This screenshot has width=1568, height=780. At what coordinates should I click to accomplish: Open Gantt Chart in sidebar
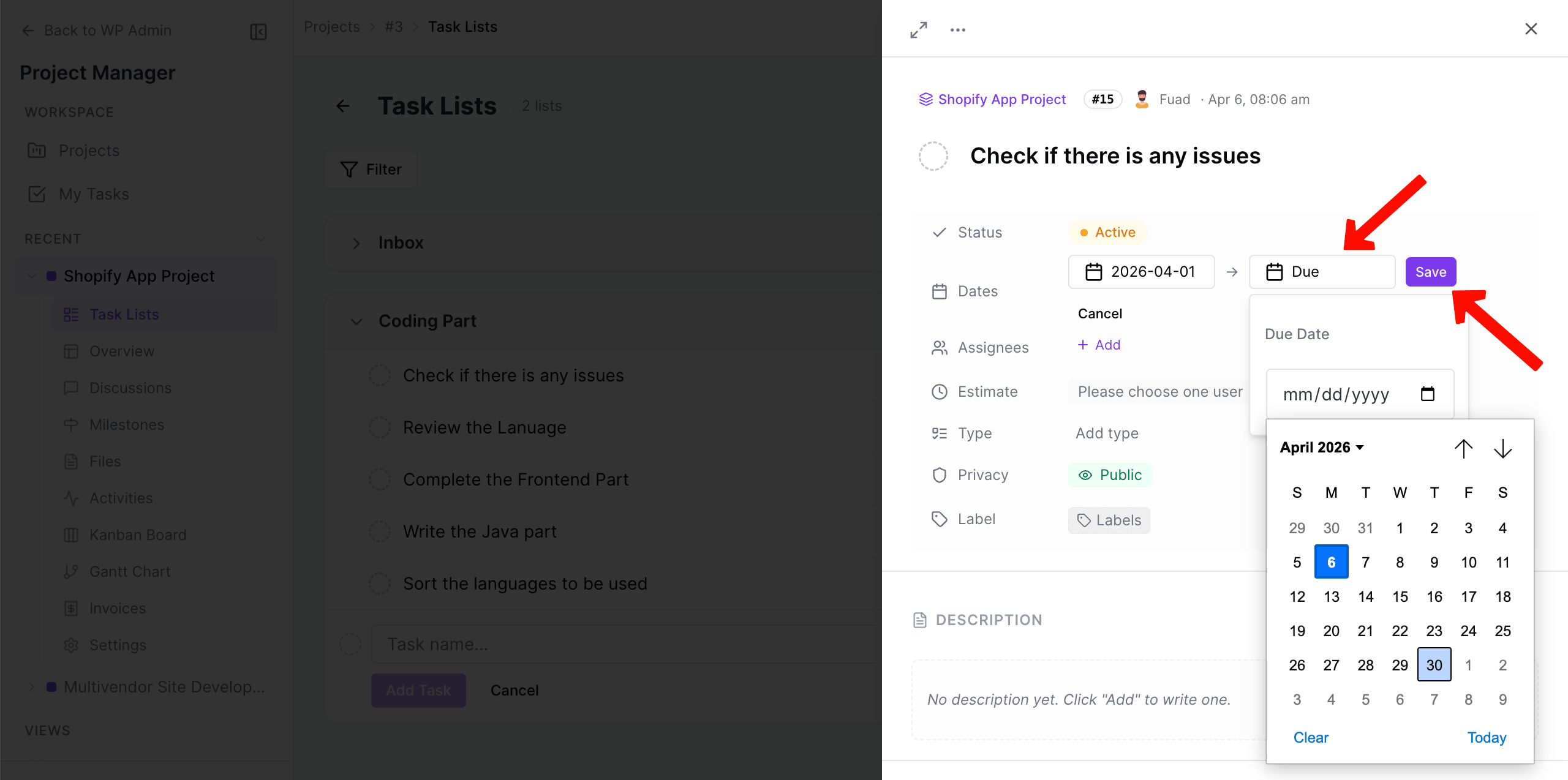pyautogui.click(x=130, y=571)
